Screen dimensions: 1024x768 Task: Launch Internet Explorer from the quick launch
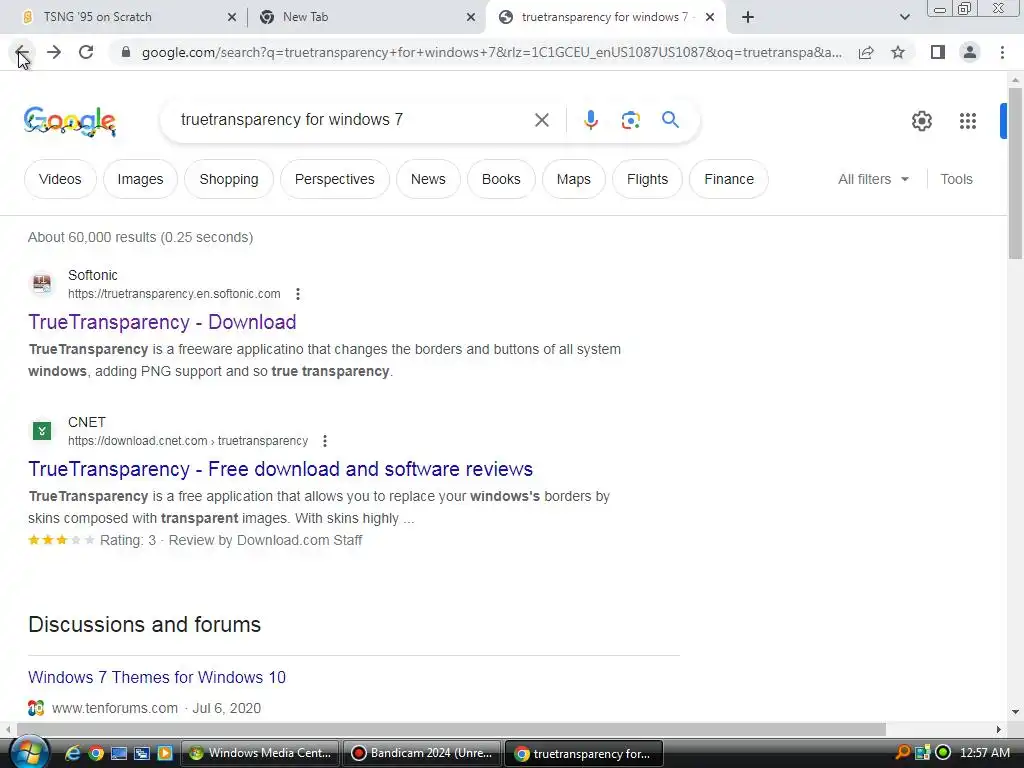tap(72, 753)
